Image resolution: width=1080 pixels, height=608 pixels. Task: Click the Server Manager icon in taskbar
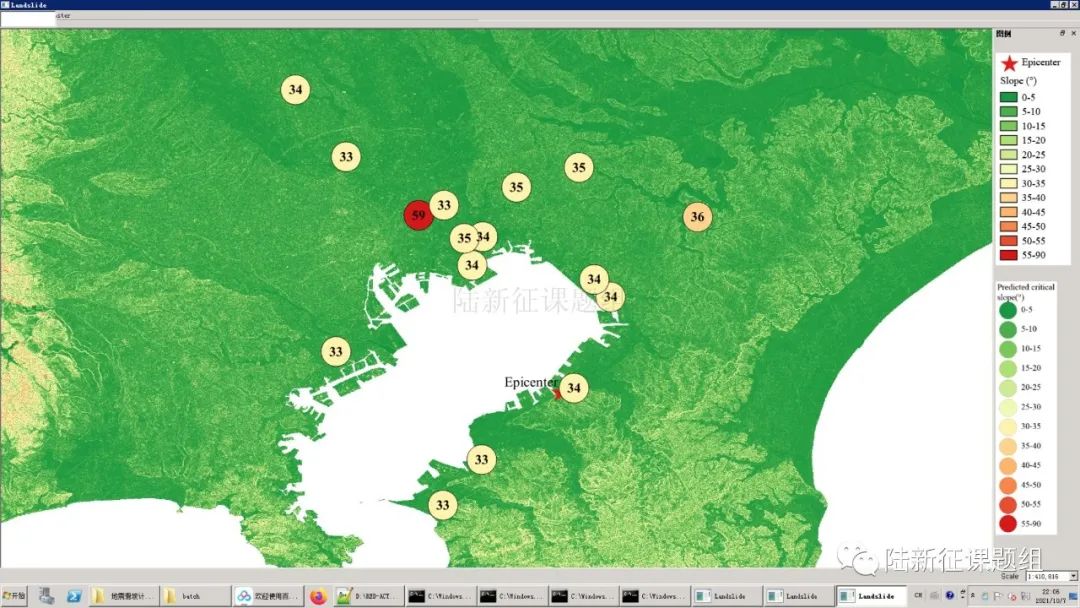point(46,596)
